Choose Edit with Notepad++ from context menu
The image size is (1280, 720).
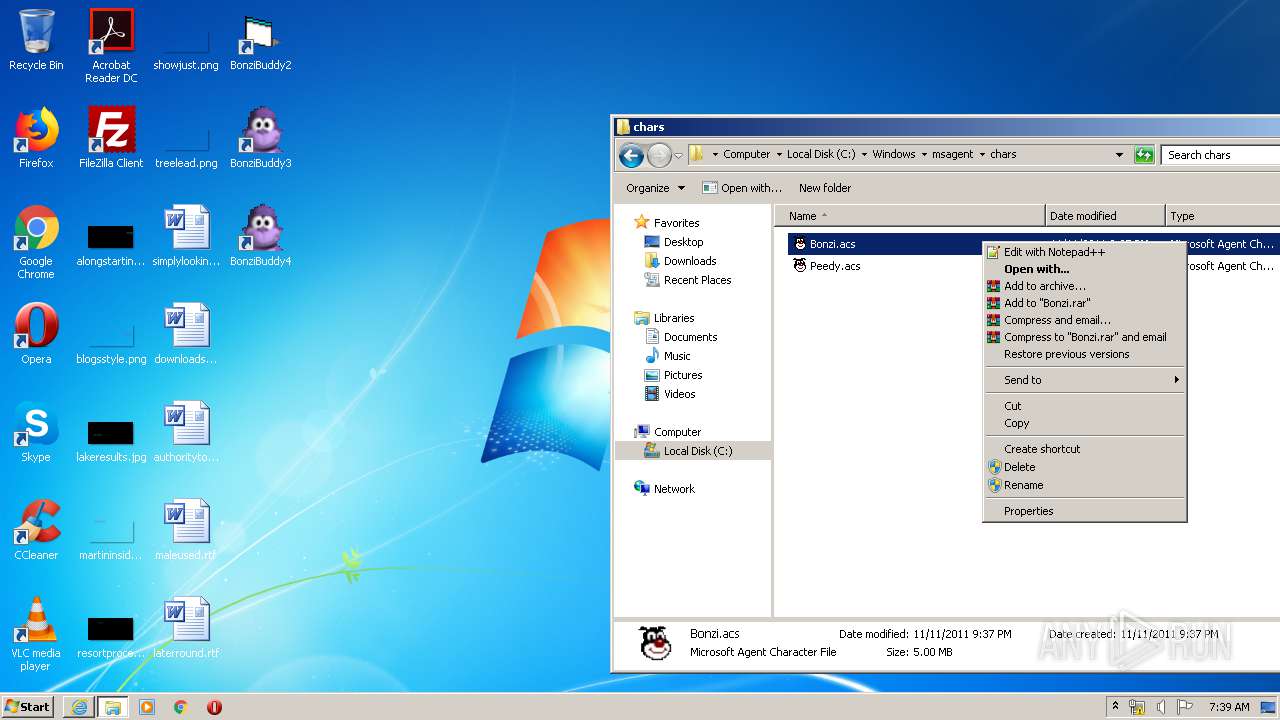(x=1085, y=252)
